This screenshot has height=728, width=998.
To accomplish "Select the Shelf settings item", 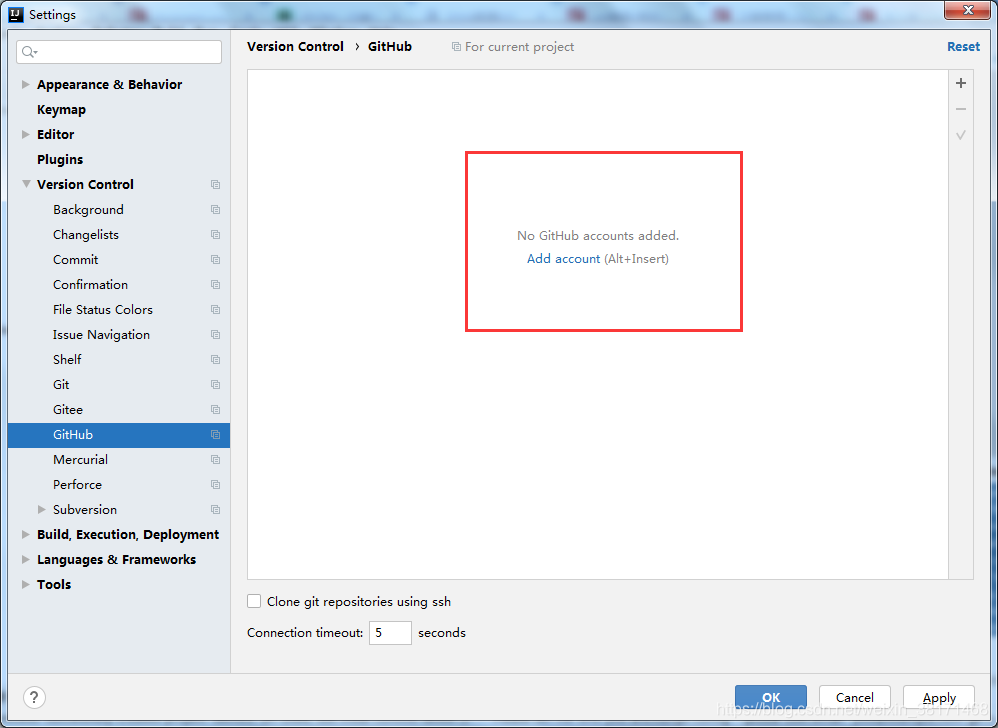I will pyautogui.click(x=67, y=360).
